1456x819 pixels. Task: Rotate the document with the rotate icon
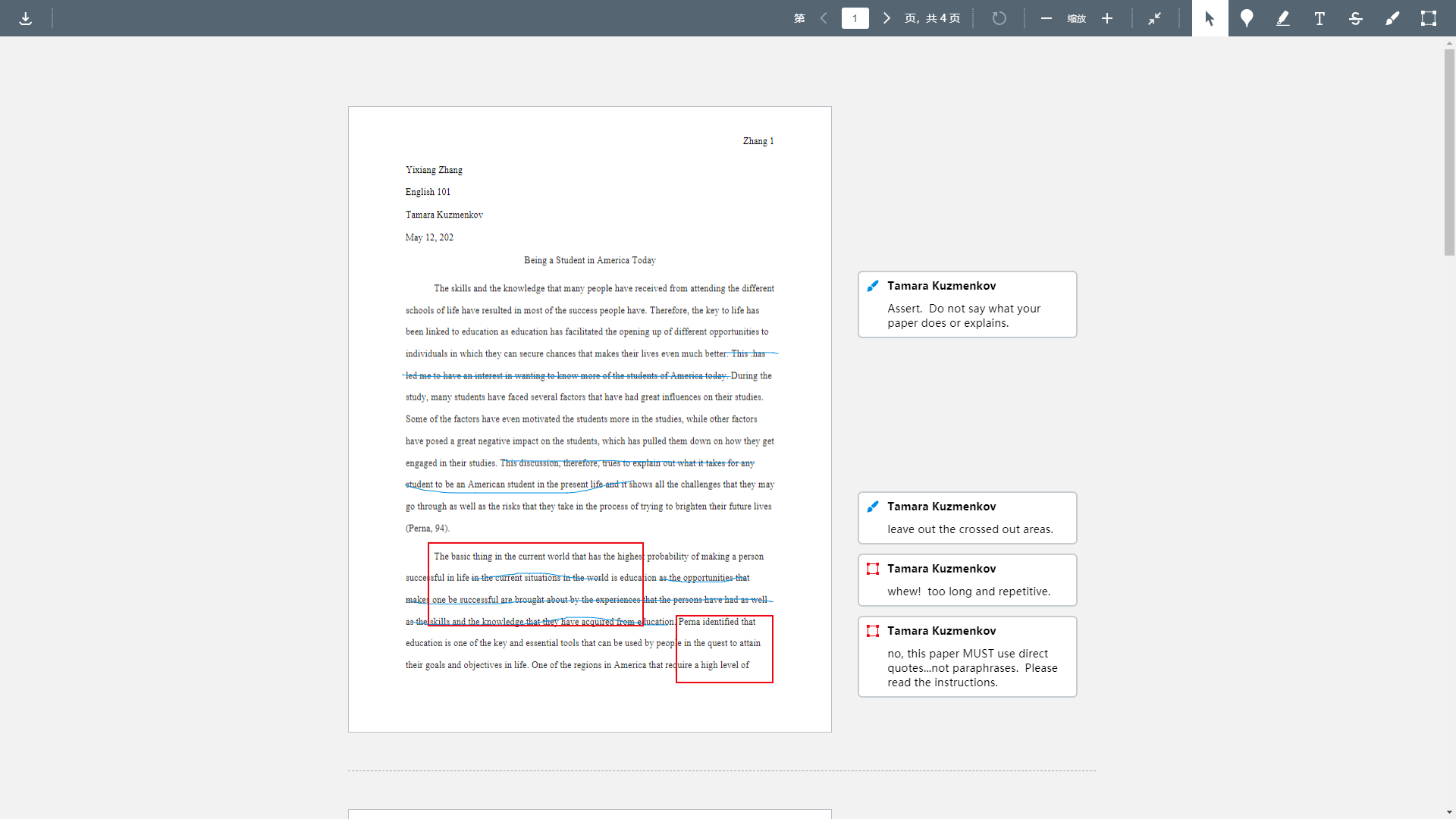(x=999, y=18)
